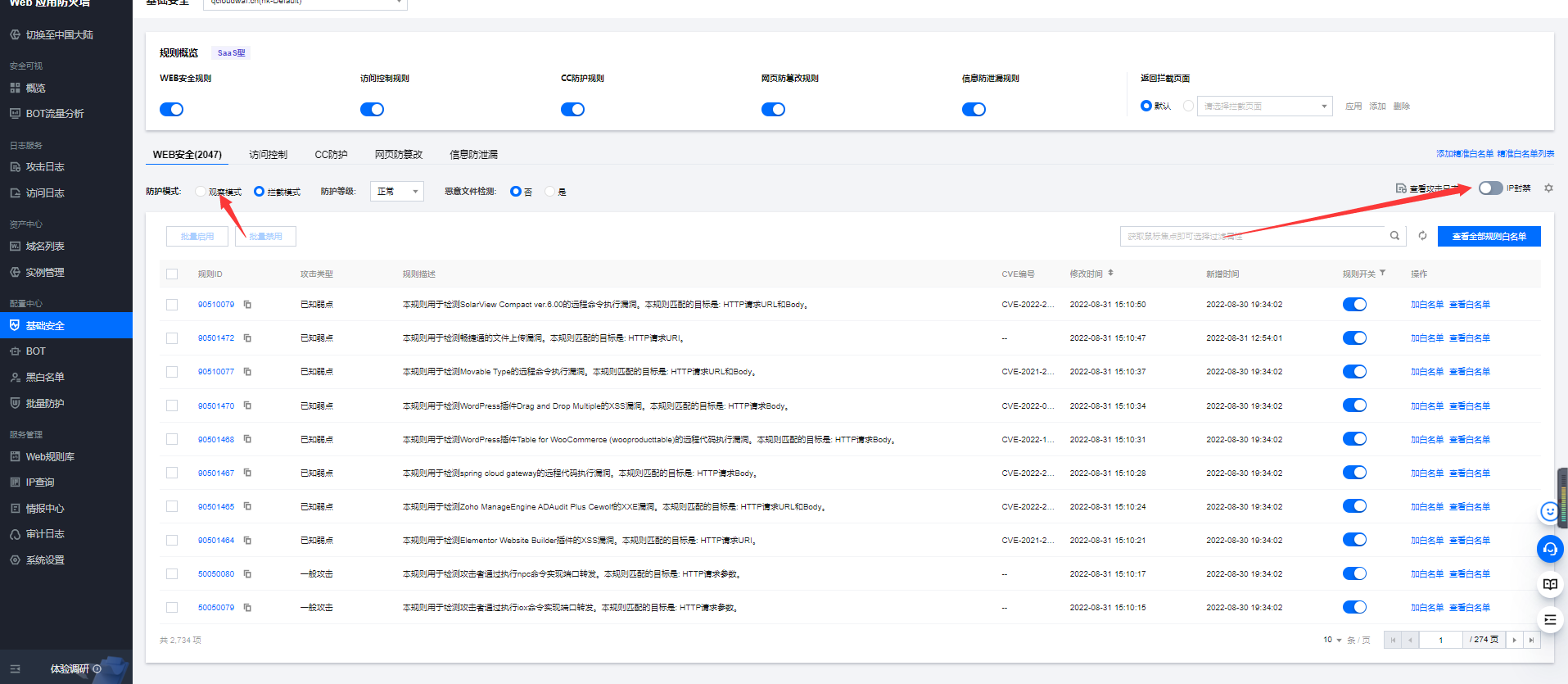Image resolution: width=1568 pixels, height=684 pixels.
Task: Toggle the 信息防泄漏规则 switch
Action: click(974, 110)
